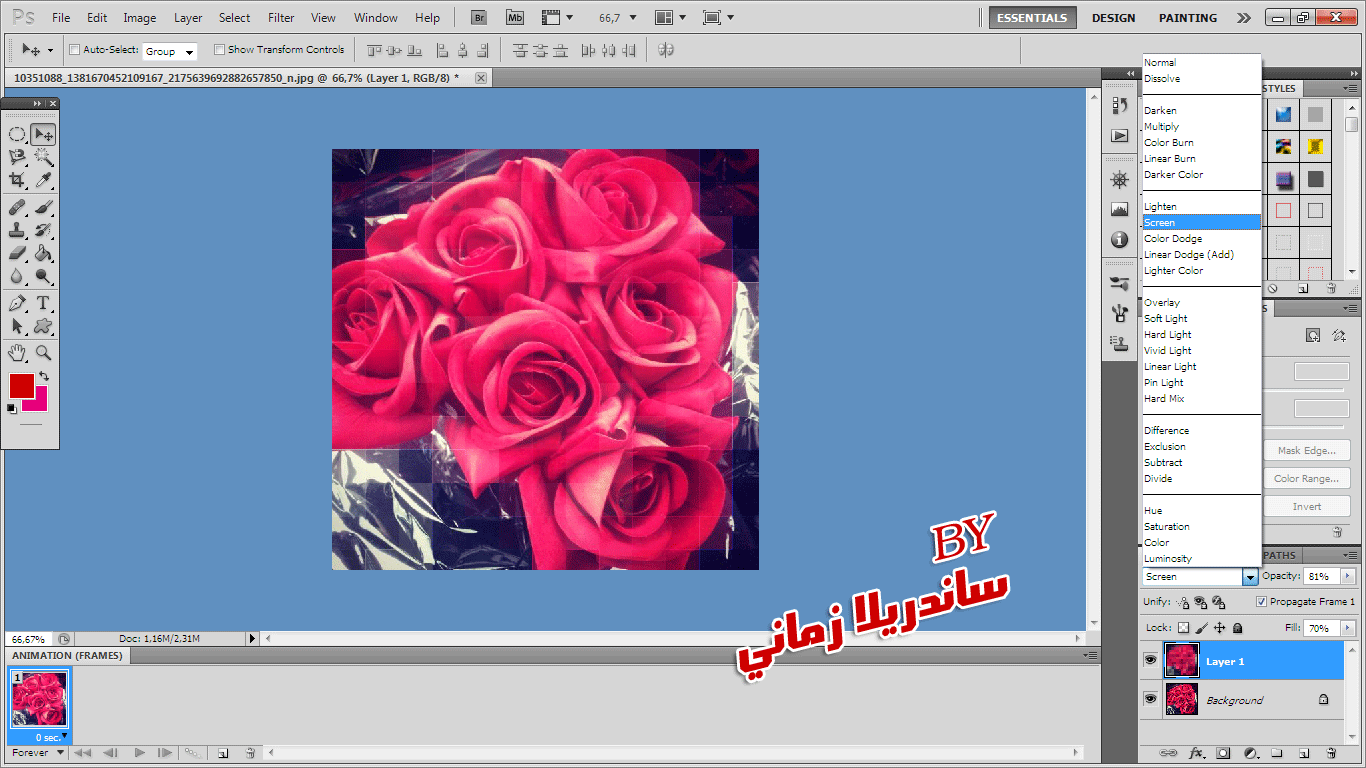The height and width of the screenshot is (768, 1366).
Task: Open Auto-Select Group dropdown
Action: coord(170,51)
